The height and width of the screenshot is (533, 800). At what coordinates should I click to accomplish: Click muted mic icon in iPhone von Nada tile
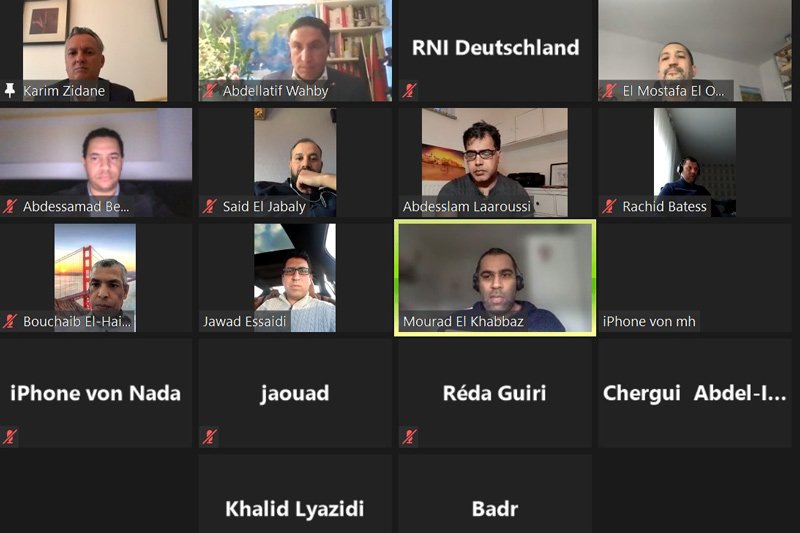(10, 437)
